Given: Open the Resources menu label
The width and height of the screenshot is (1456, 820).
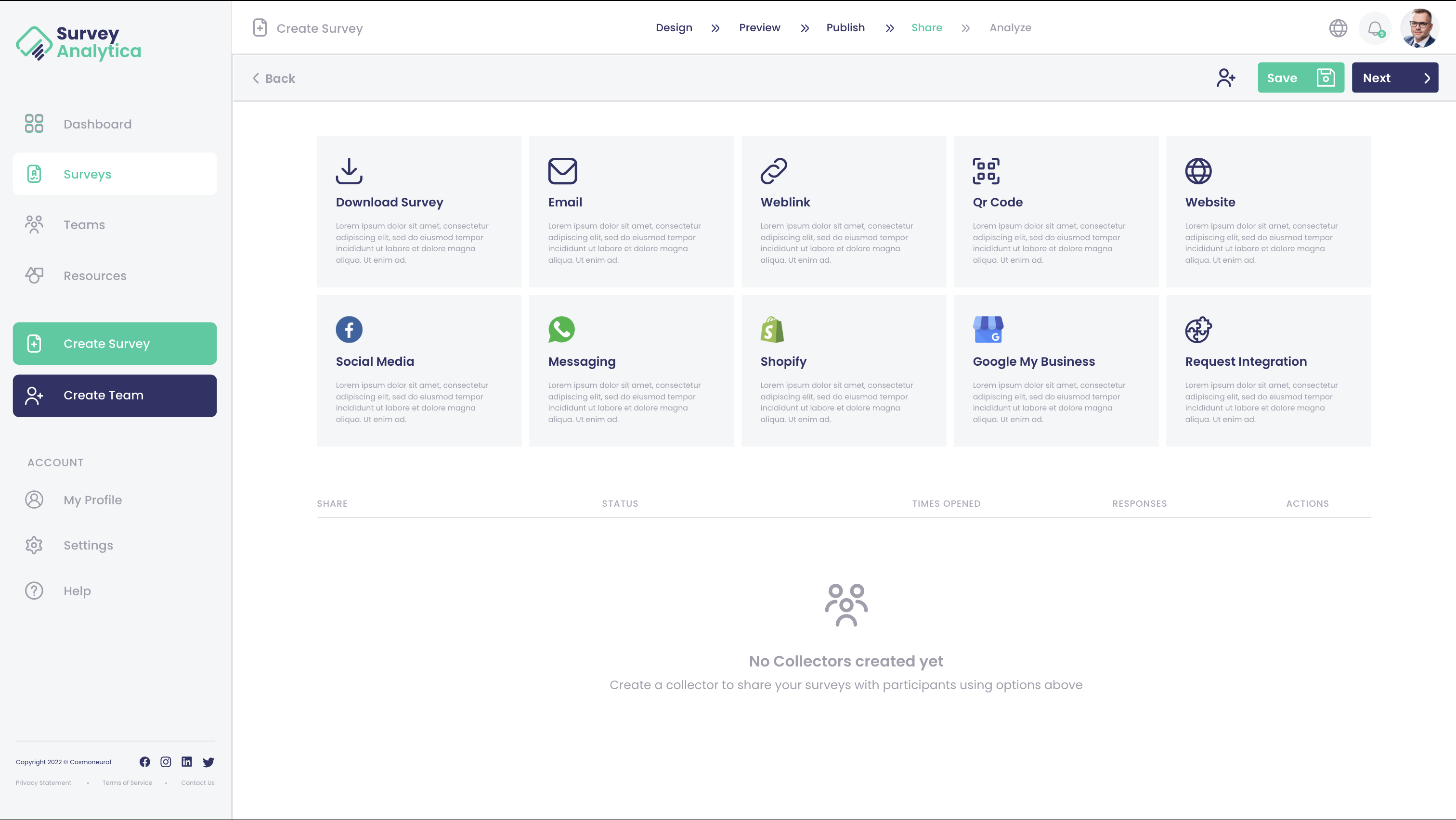Looking at the screenshot, I should pyautogui.click(x=95, y=276).
